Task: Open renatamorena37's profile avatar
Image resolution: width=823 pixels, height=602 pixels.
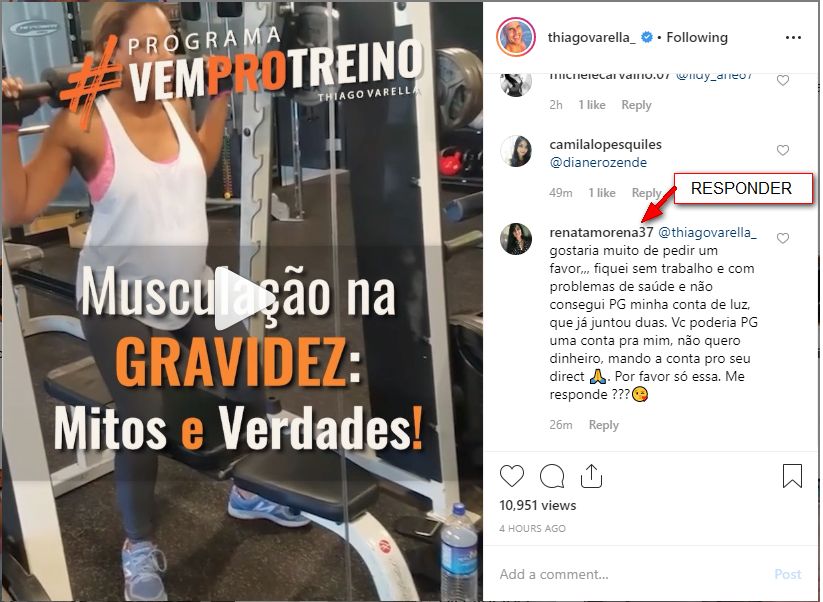Action: click(516, 239)
